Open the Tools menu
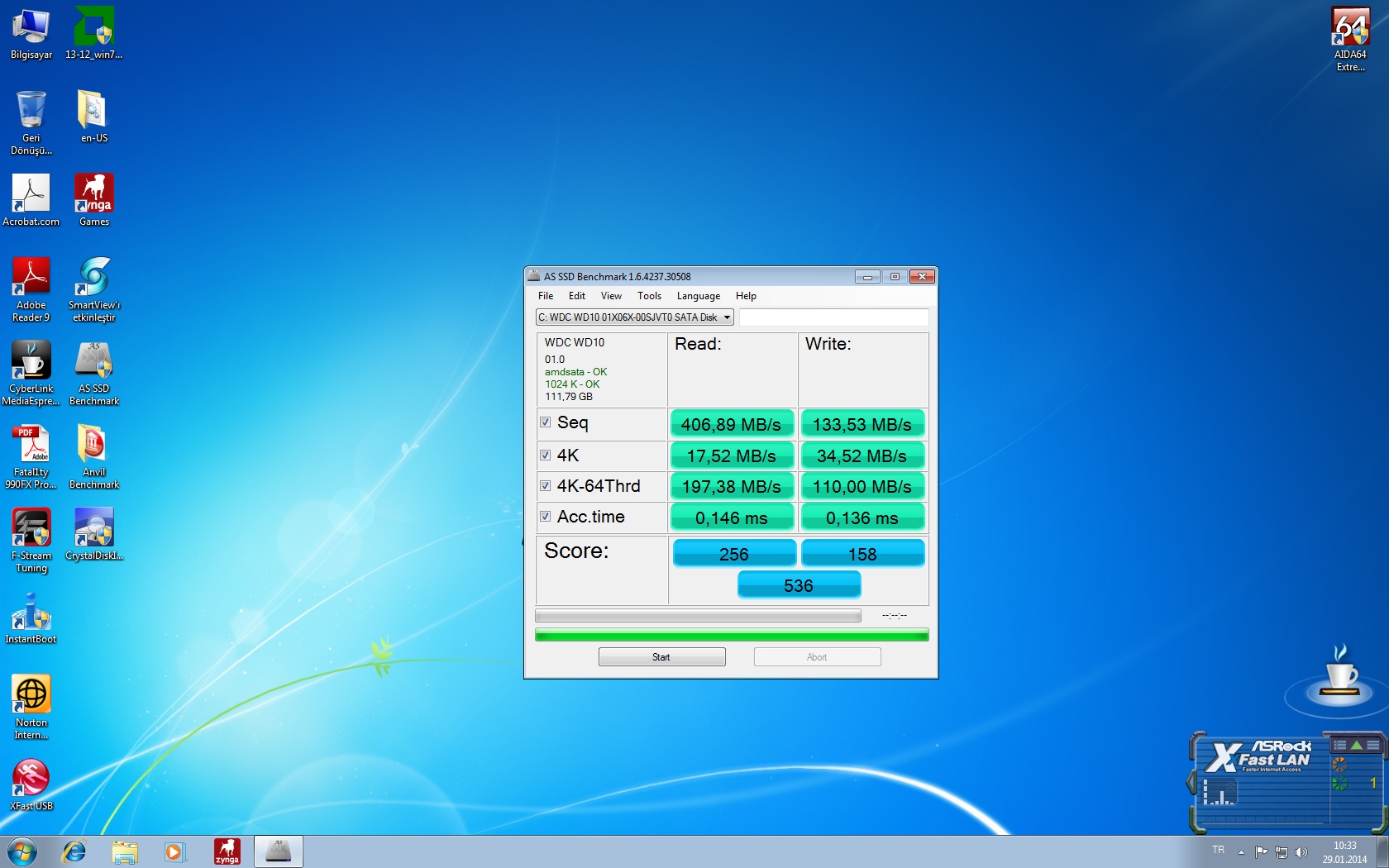 point(649,296)
